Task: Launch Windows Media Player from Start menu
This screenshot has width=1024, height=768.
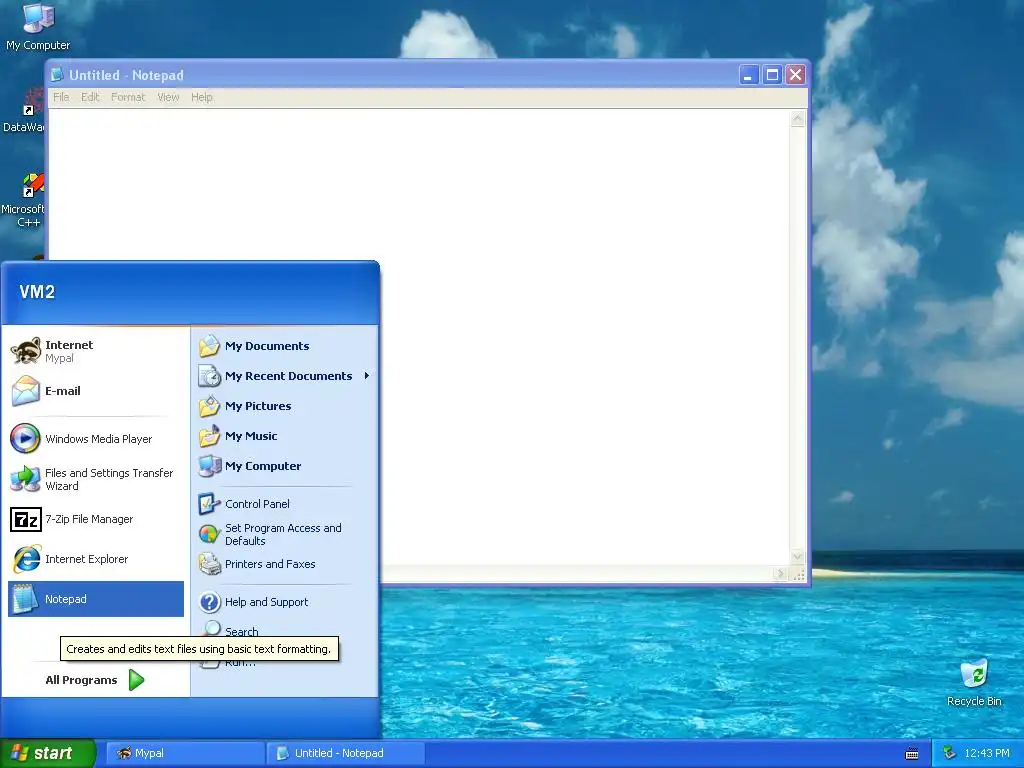Action: (96, 439)
